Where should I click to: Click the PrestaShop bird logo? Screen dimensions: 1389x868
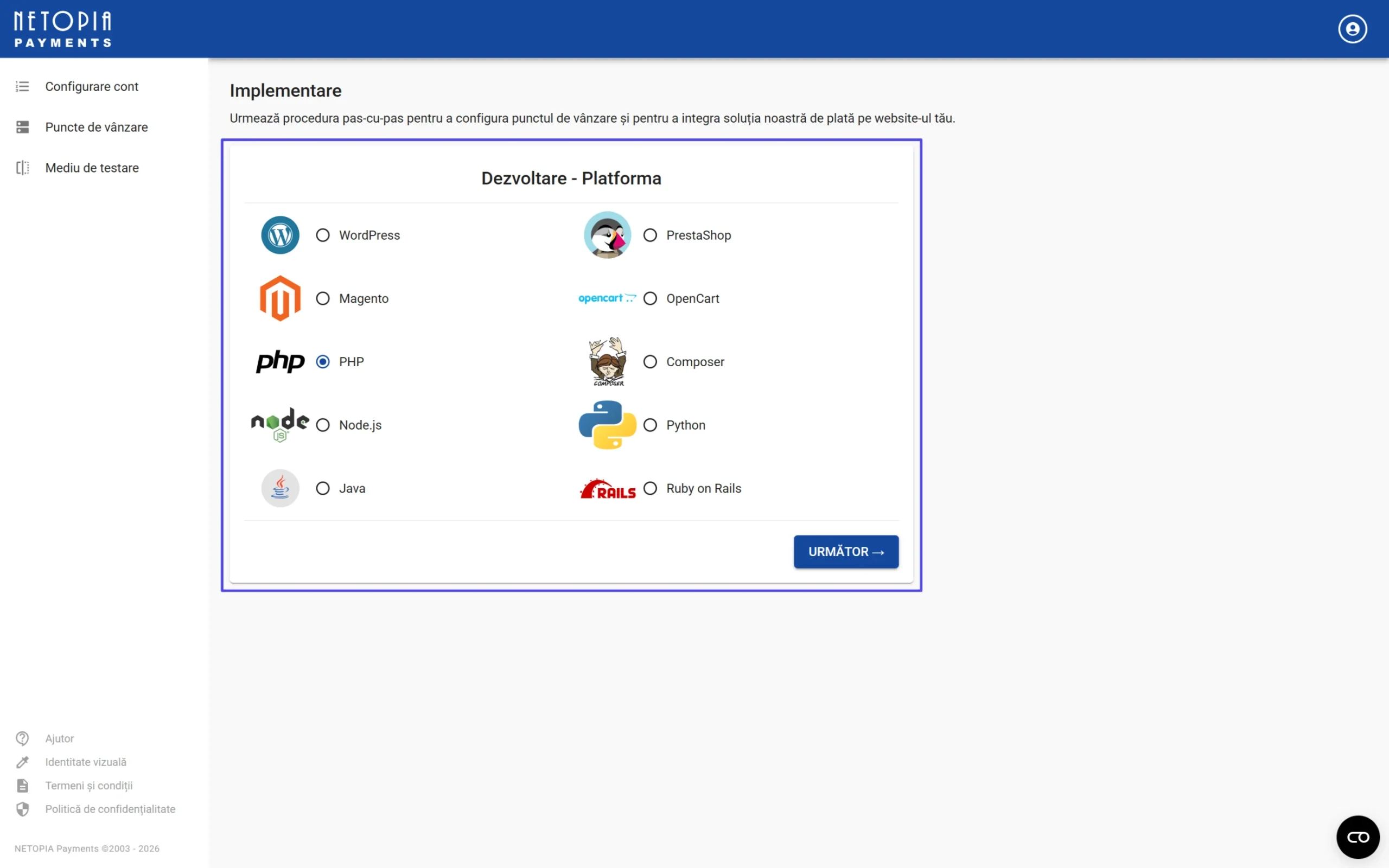click(607, 235)
